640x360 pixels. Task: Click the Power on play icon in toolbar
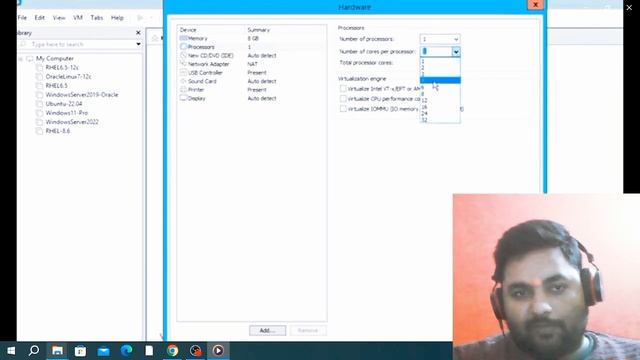pyautogui.click(x=140, y=18)
